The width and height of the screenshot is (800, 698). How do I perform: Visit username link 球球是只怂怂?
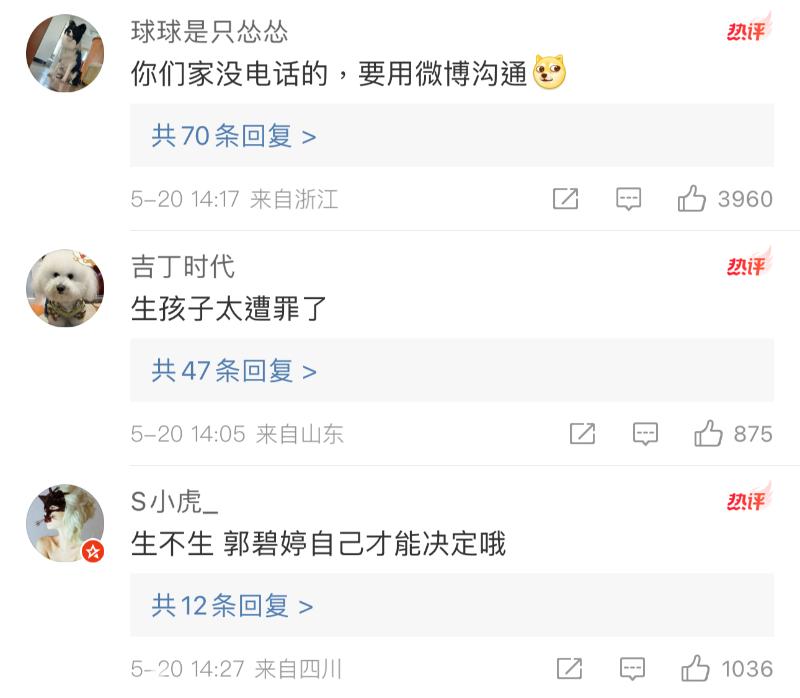[x=209, y=32]
